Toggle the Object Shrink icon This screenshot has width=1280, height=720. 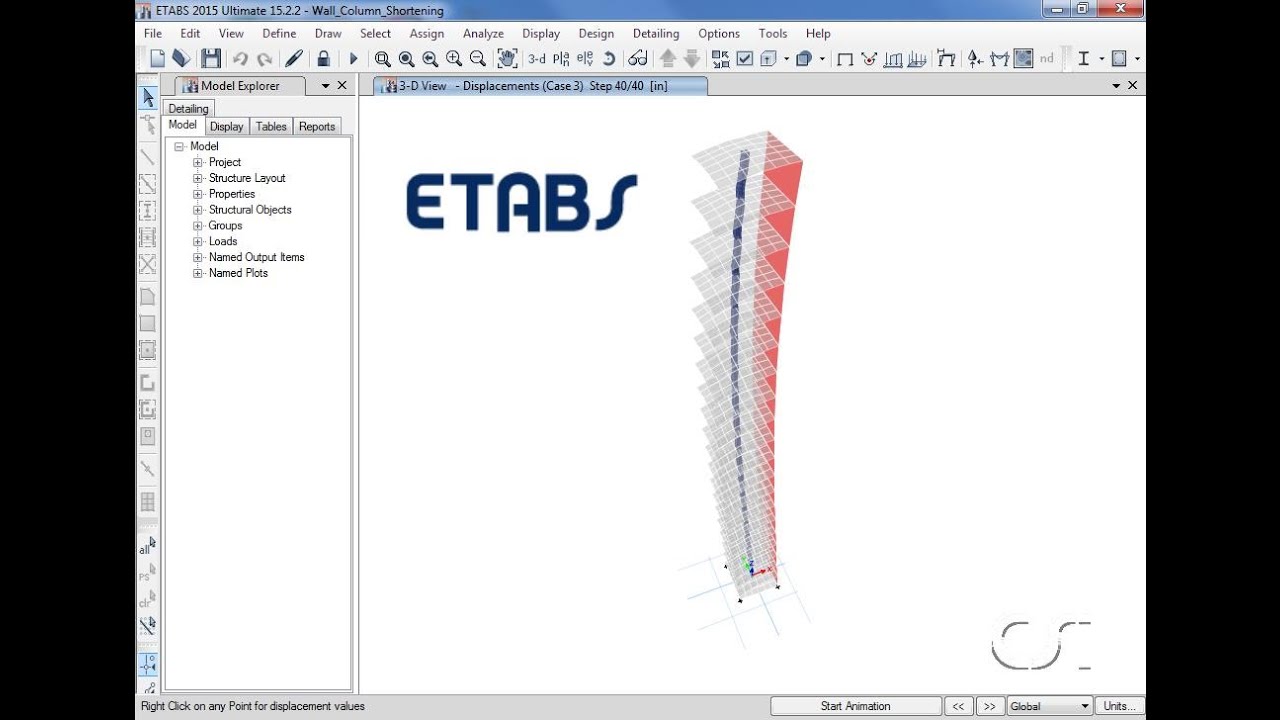click(x=721, y=59)
